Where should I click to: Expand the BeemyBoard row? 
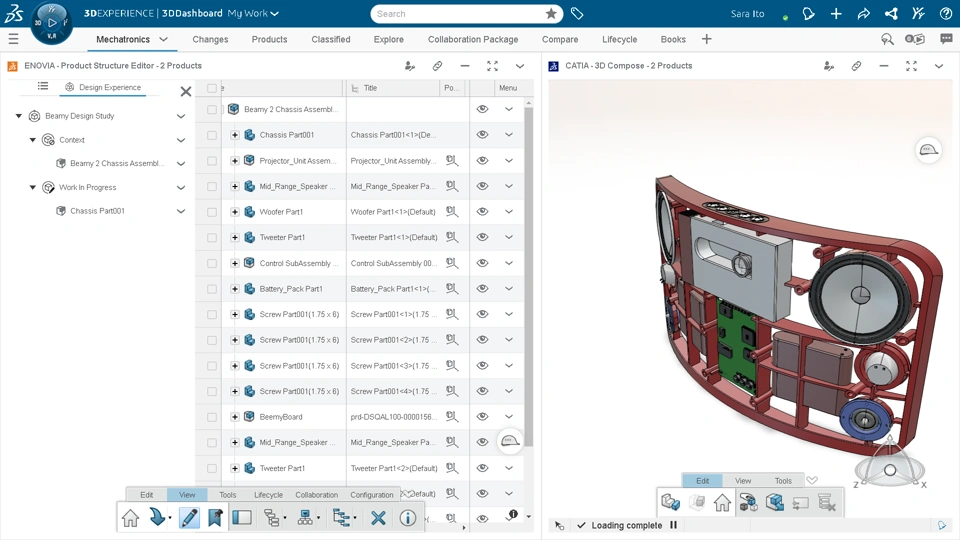[234, 416]
